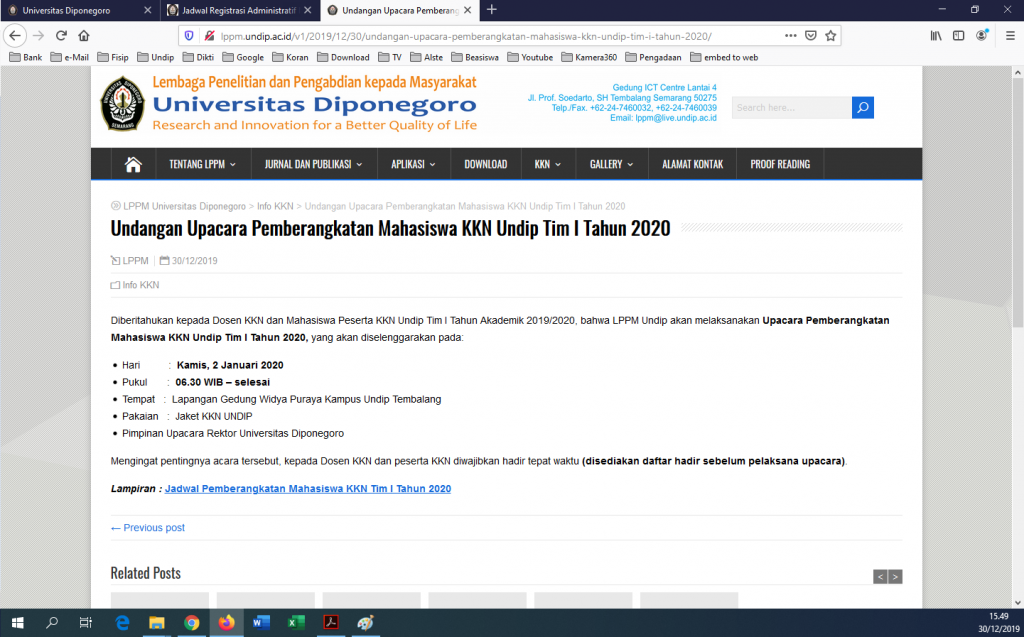Click inside the site search field
This screenshot has width=1024, height=637.
[790, 108]
